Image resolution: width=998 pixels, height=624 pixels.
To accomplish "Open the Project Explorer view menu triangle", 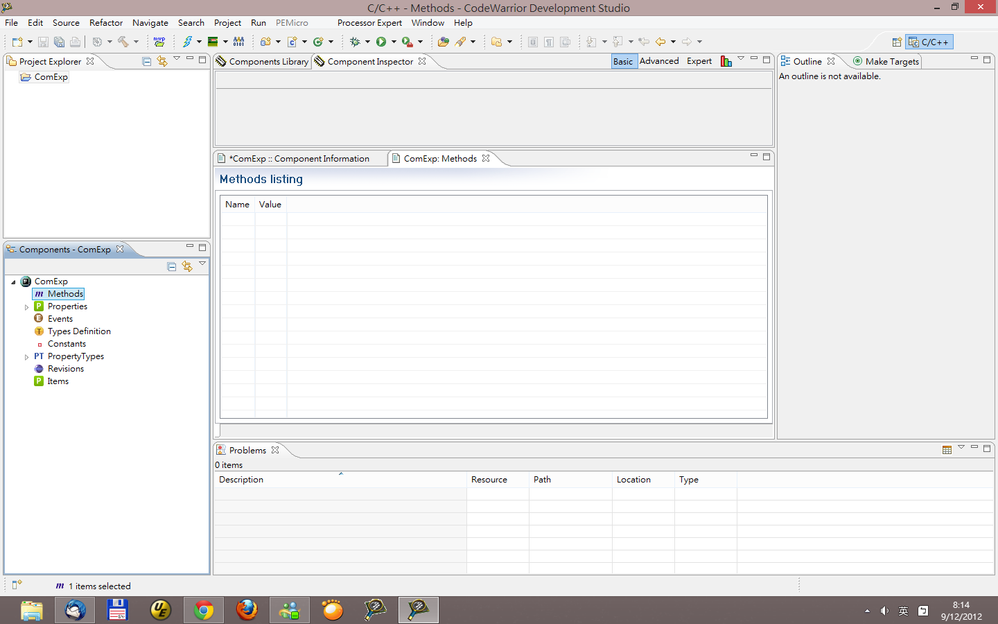I will pos(177,59).
